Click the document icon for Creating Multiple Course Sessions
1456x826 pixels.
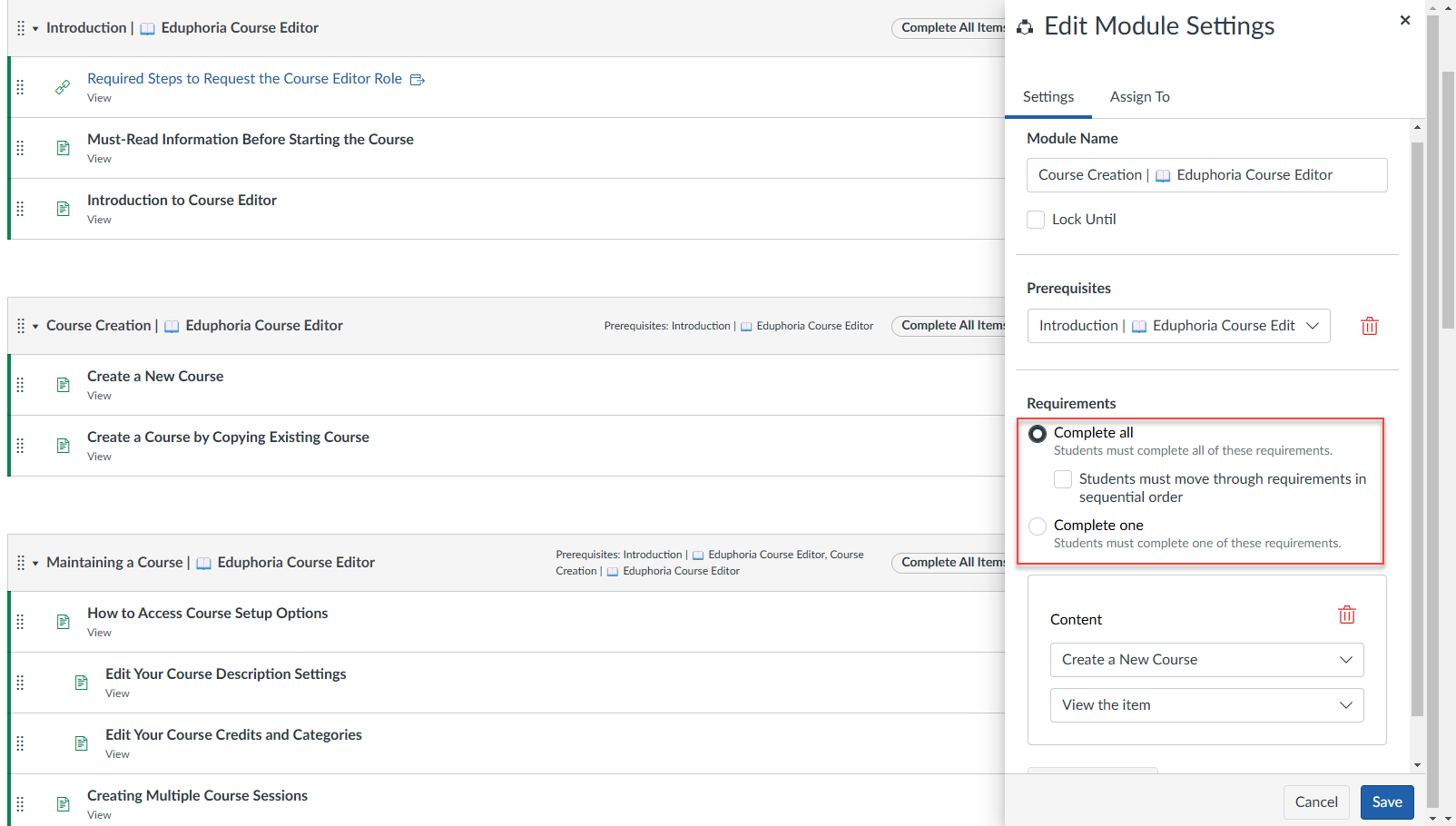coord(62,803)
